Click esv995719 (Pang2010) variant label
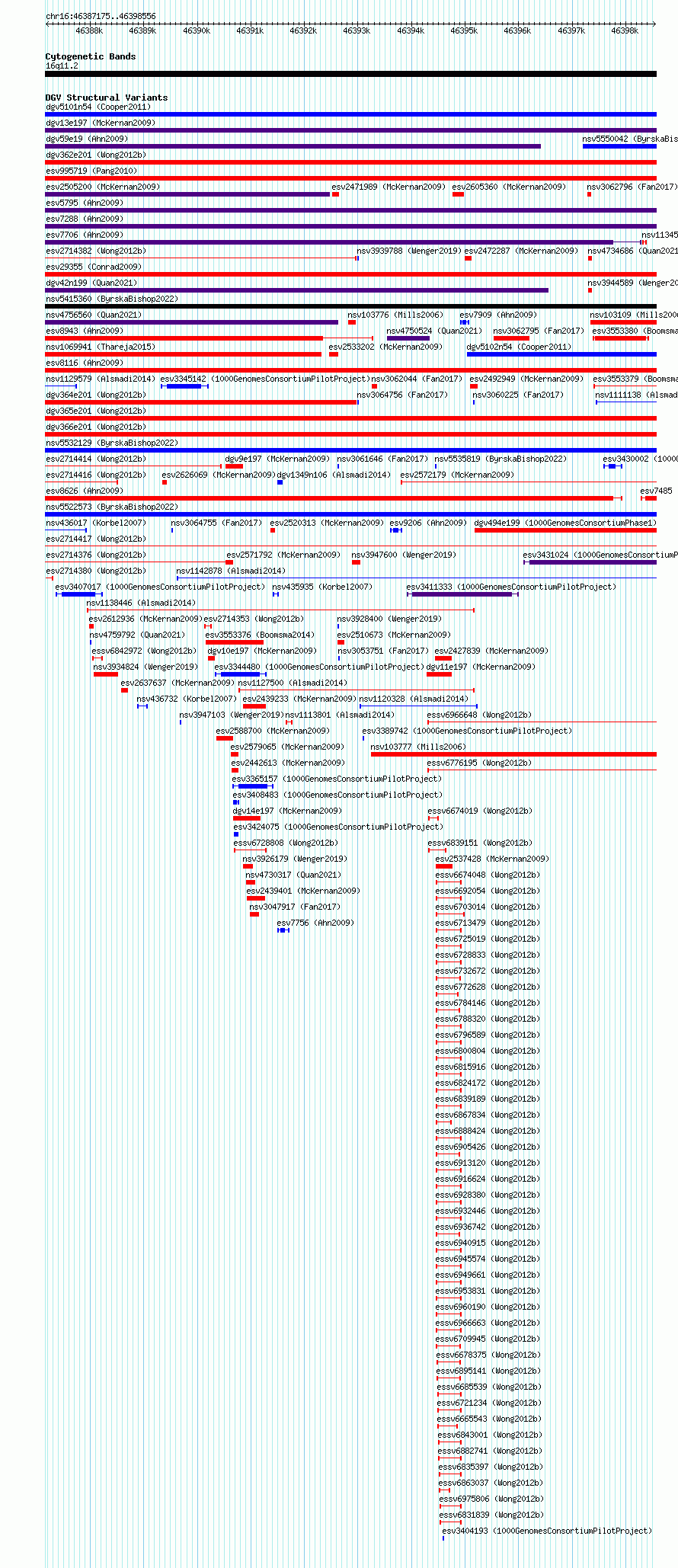The image size is (678, 1568). [x=91, y=171]
